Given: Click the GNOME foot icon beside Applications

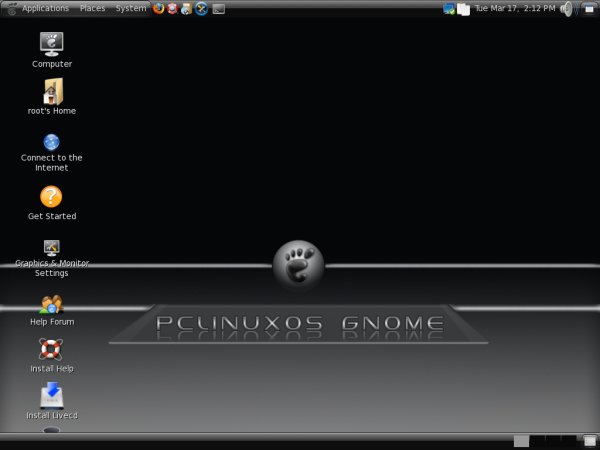Looking at the screenshot, I should pos(12,8).
